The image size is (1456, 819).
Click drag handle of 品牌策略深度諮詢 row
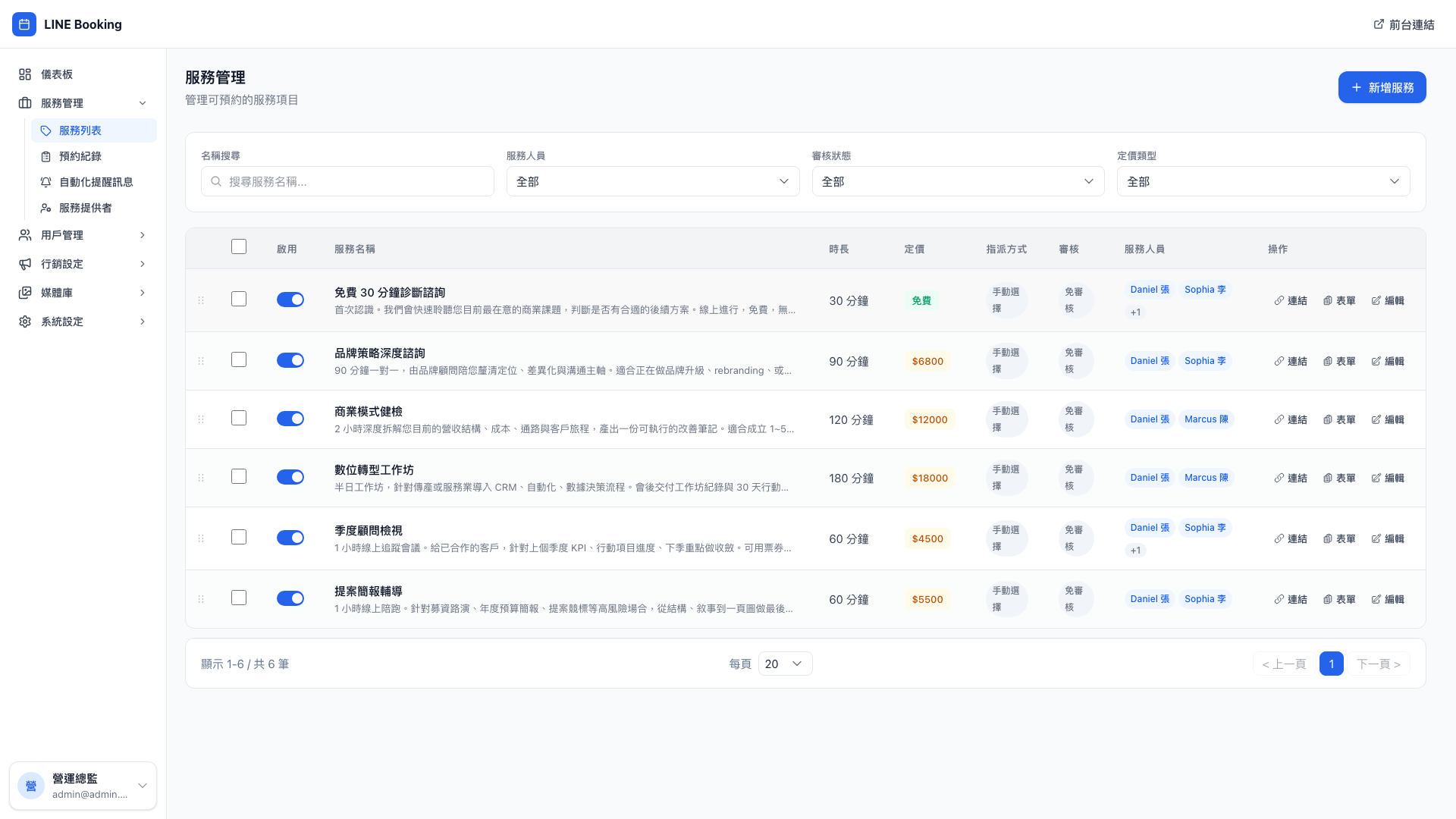pyautogui.click(x=201, y=361)
